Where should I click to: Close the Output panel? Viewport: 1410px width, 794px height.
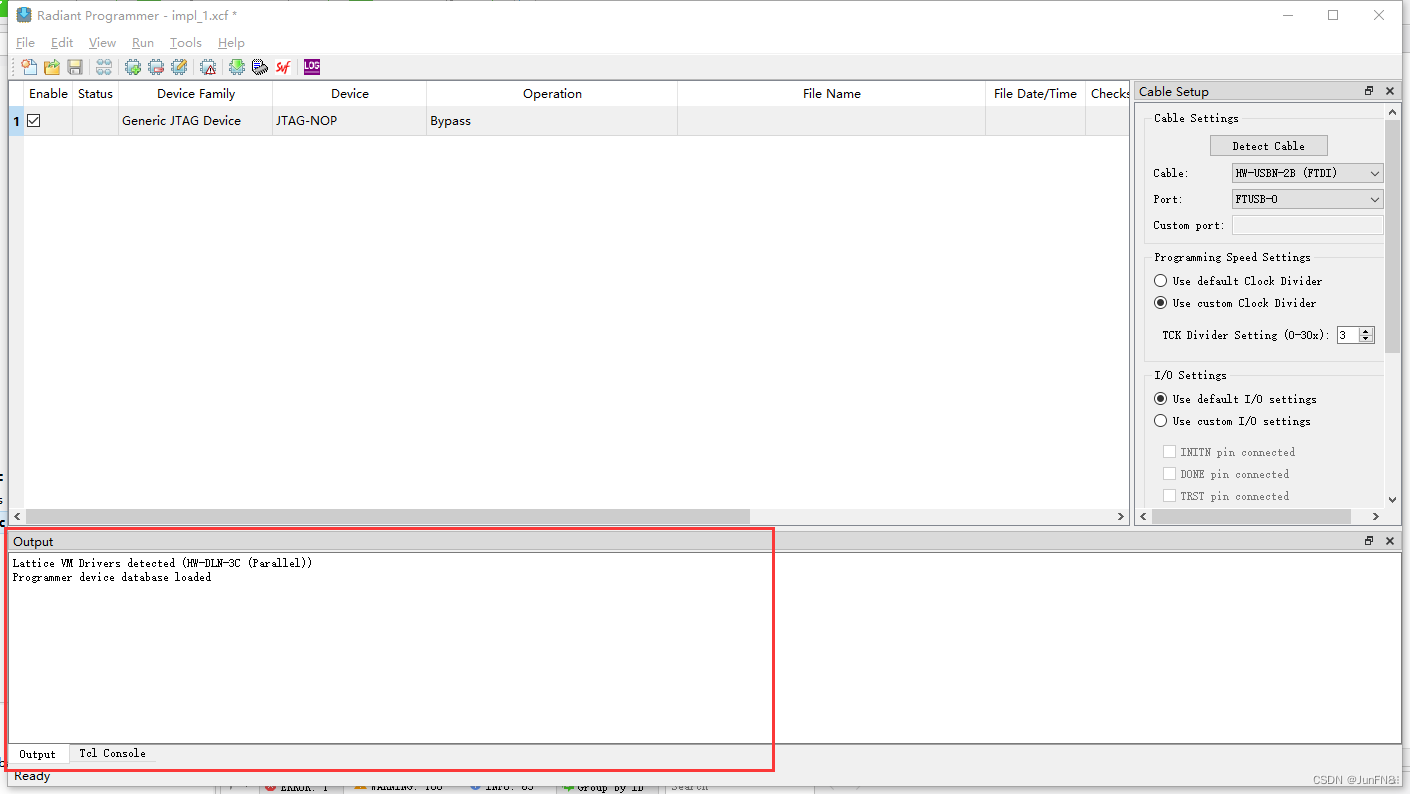tap(1390, 541)
